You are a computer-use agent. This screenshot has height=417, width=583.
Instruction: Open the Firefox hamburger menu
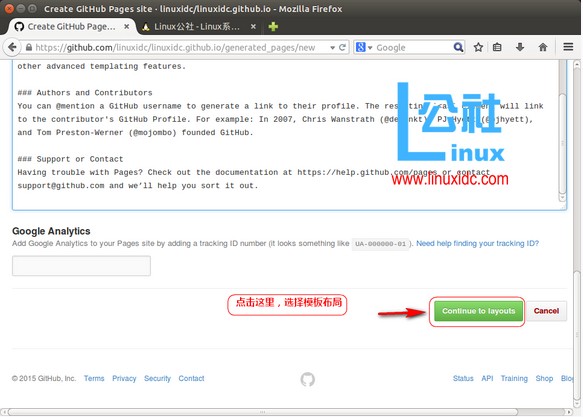click(568, 47)
